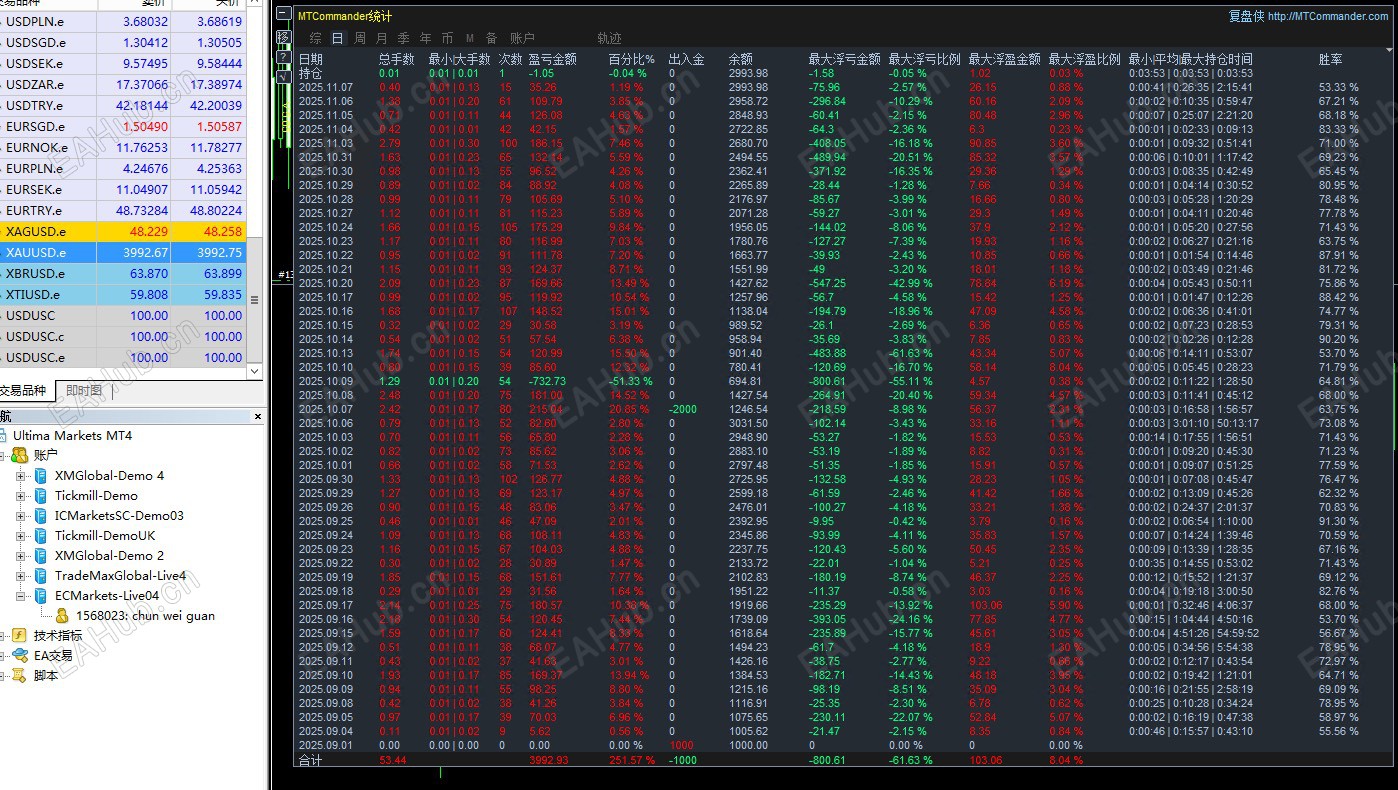Click the Ultima Markets MT4 root icon
Viewport: 1398px width, 790px height.
click(x=4, y=436)
